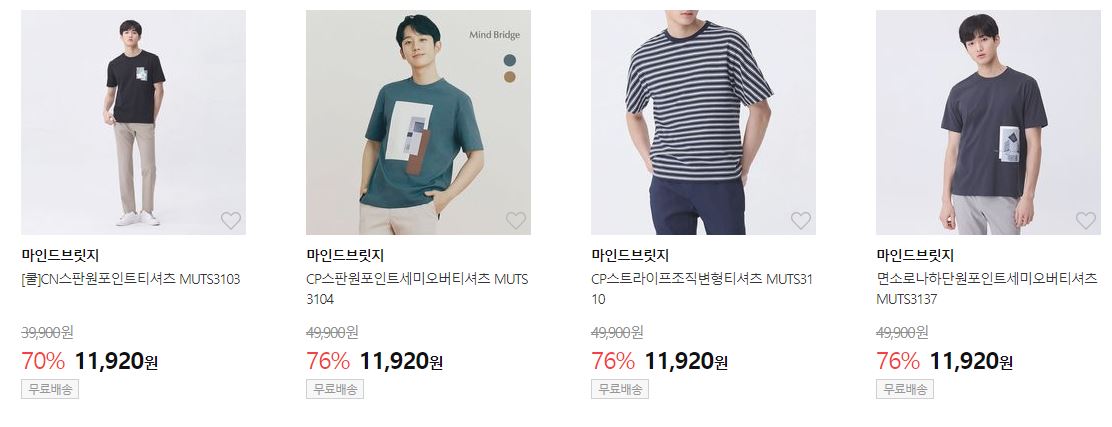1112x427 pixels.
Task: Open [쿨]CN스판원포인트티셔츠 MUTS3103 product title
Action: [131, 279]
